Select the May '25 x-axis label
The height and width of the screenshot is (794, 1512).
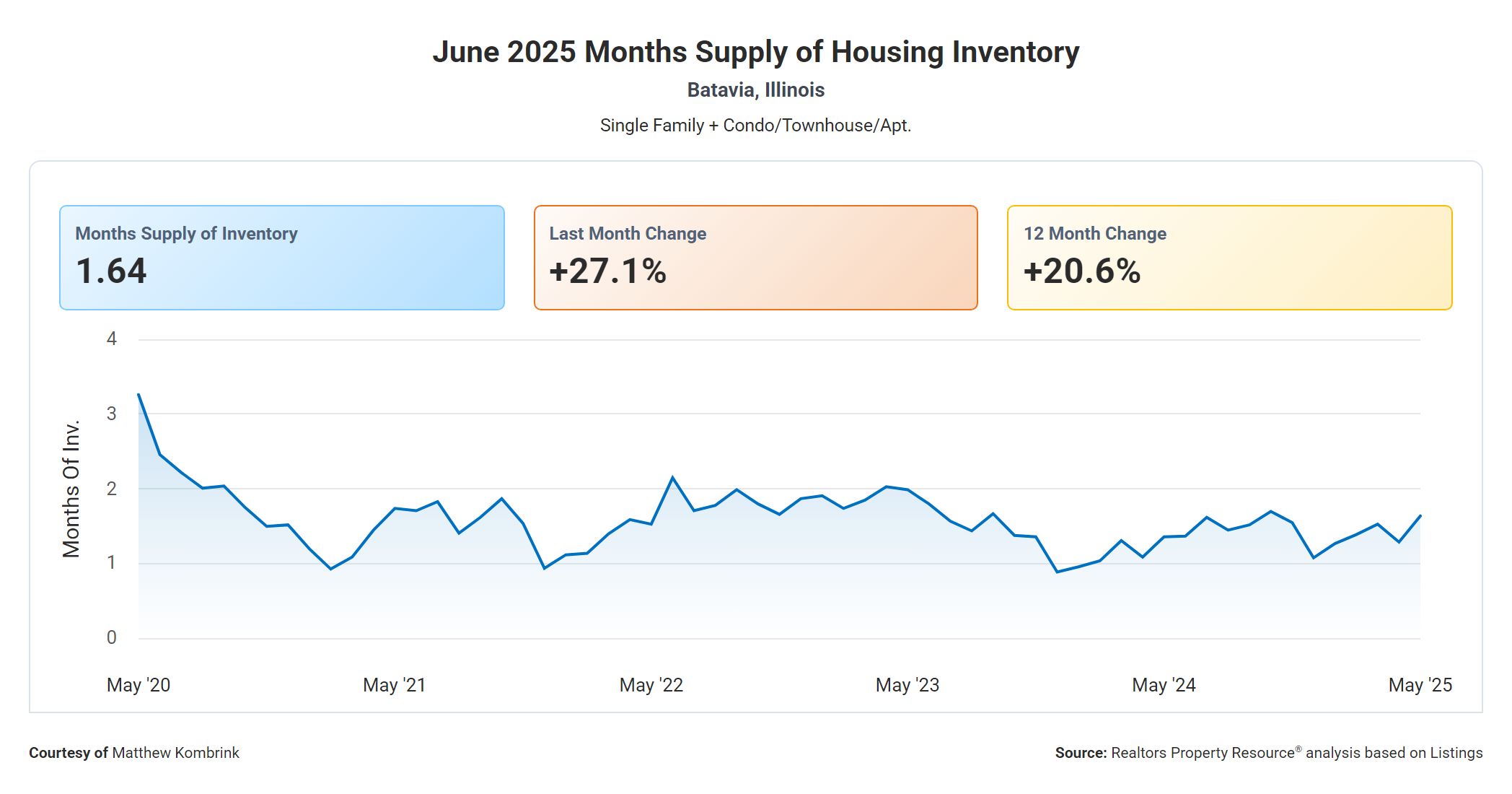point(1420,685)
